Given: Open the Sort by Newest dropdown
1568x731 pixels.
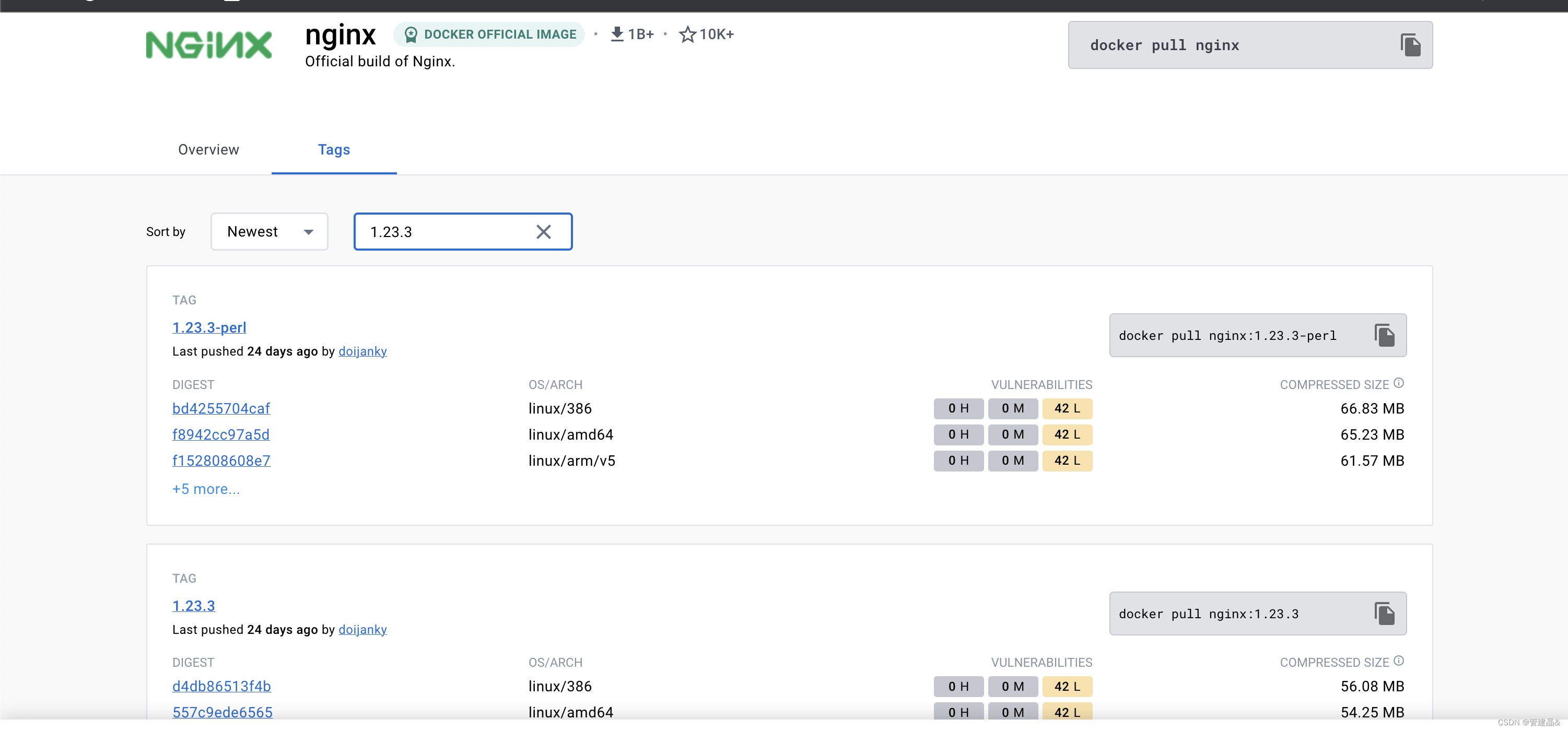Looking at the screenshot, I should point(269,232).
